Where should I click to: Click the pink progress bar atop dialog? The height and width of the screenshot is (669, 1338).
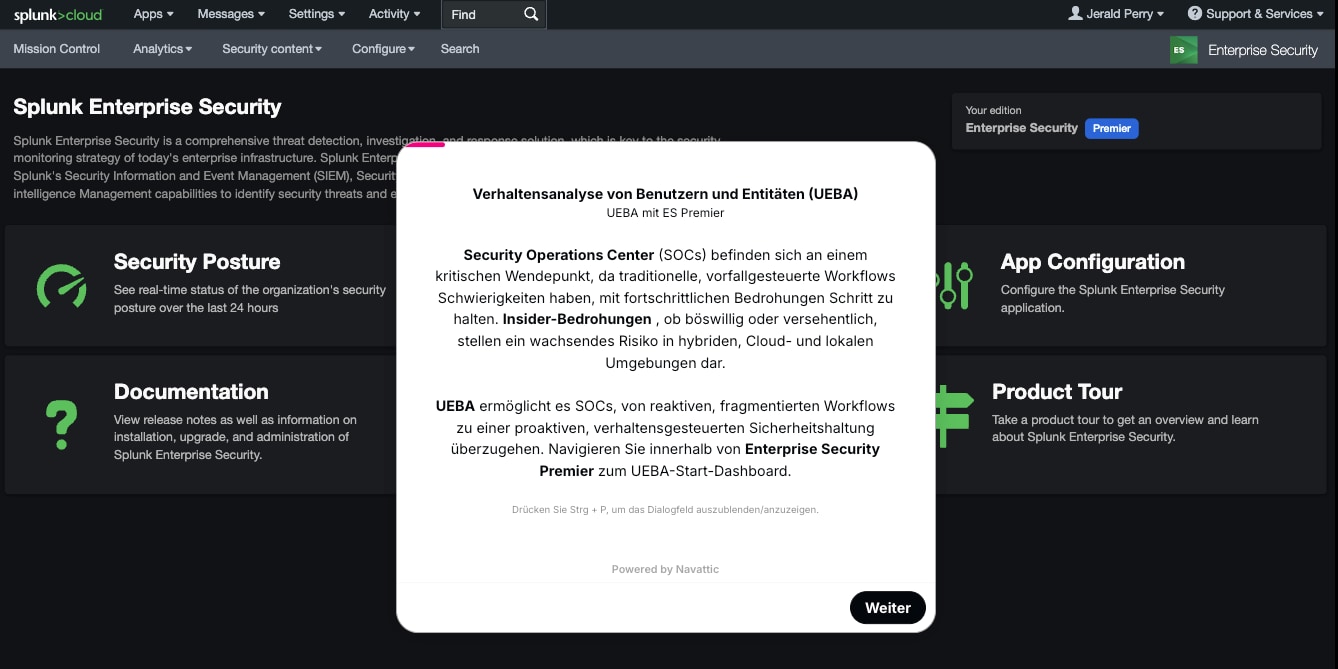point(424,144)
